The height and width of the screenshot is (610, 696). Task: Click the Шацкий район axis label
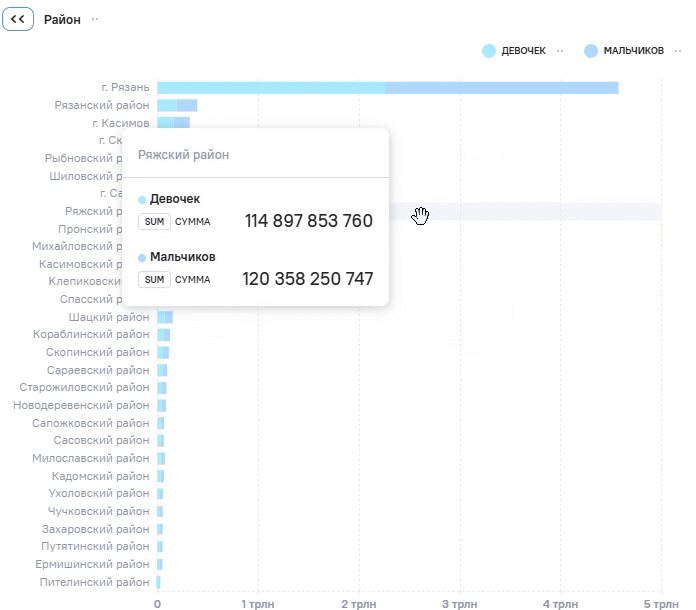click(109, 317)
